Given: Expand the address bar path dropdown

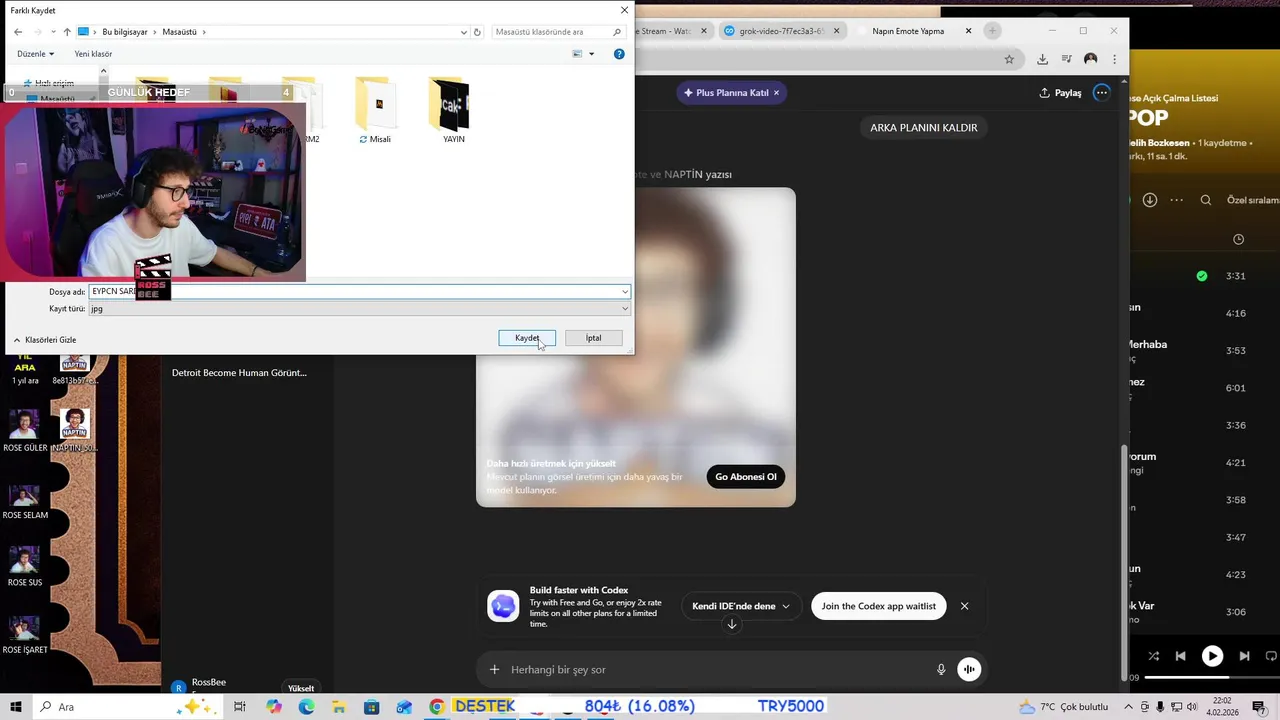Looking at the screenshot, I should [x=463, y=32].
